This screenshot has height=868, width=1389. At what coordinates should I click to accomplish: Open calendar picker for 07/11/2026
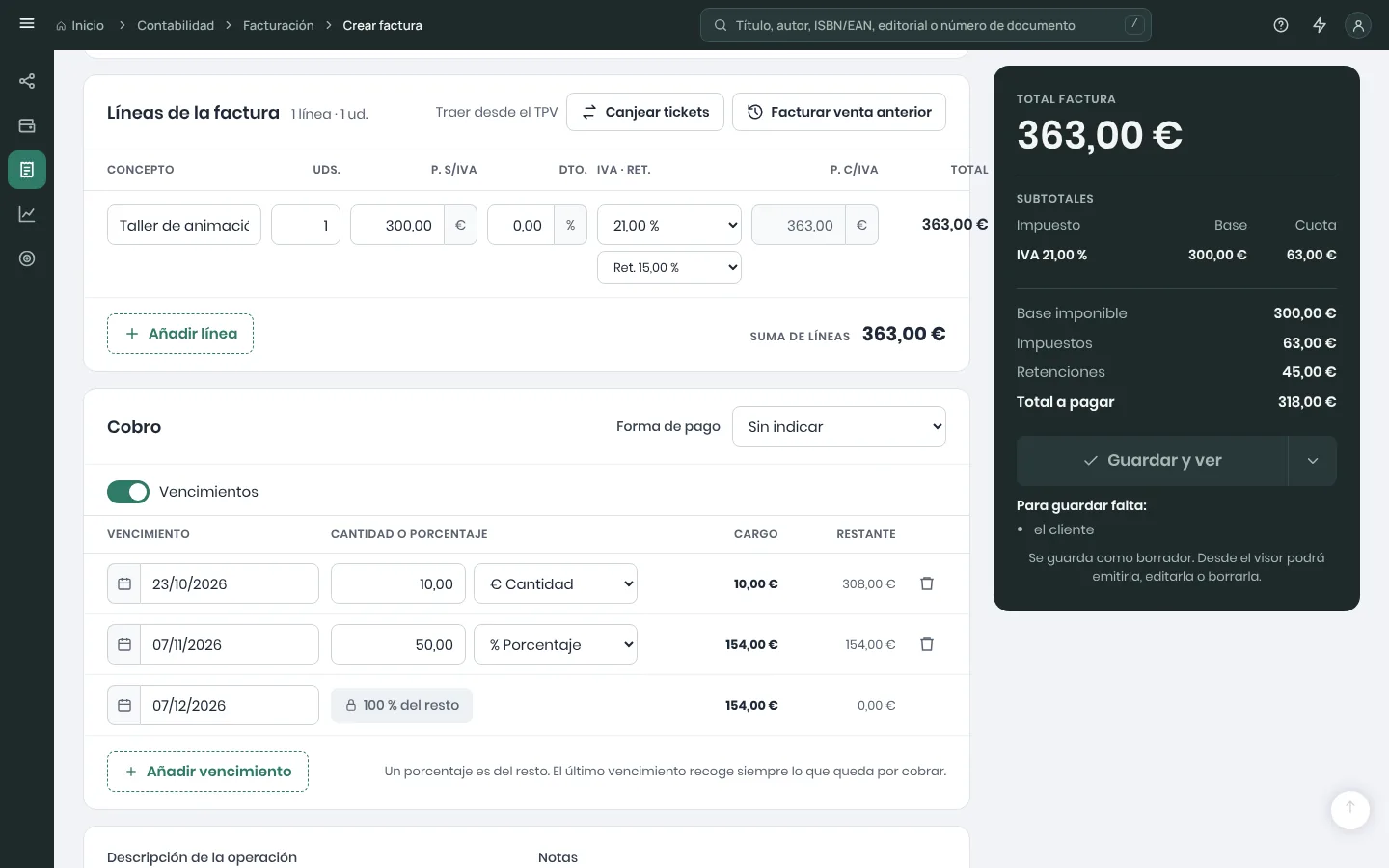[124, 644]
